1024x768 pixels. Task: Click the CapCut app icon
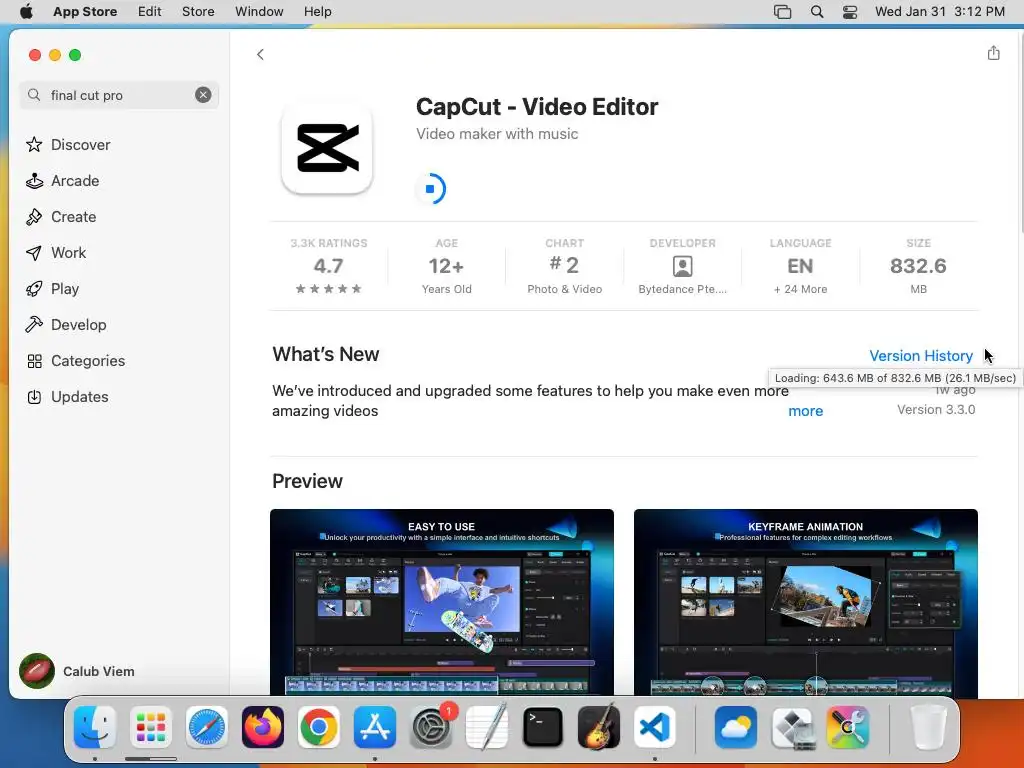(327, 148)
